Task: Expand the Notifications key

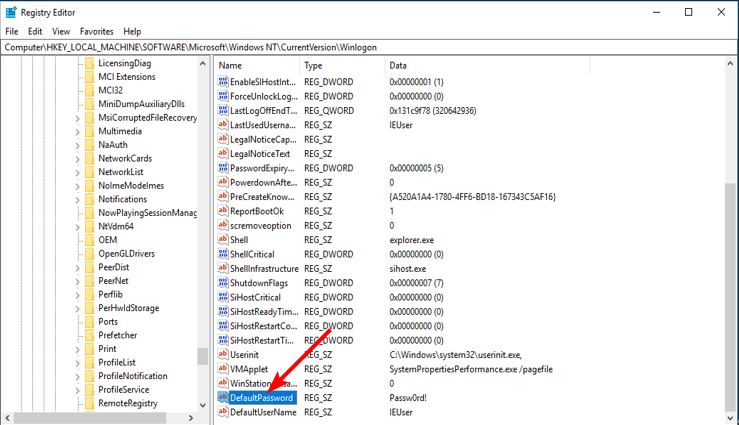Action: (x=77, y=200)
